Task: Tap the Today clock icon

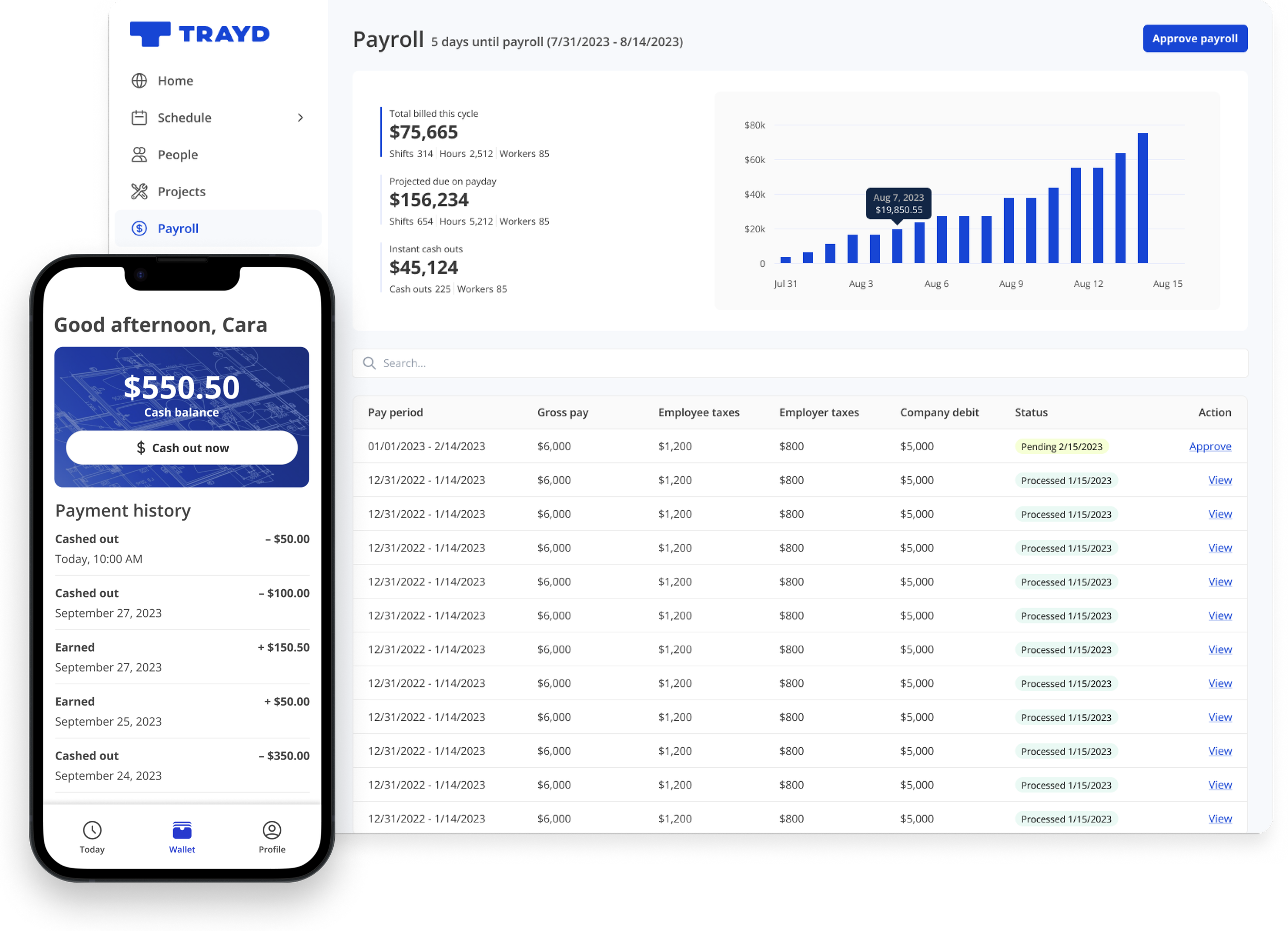Action: point(92,830)
